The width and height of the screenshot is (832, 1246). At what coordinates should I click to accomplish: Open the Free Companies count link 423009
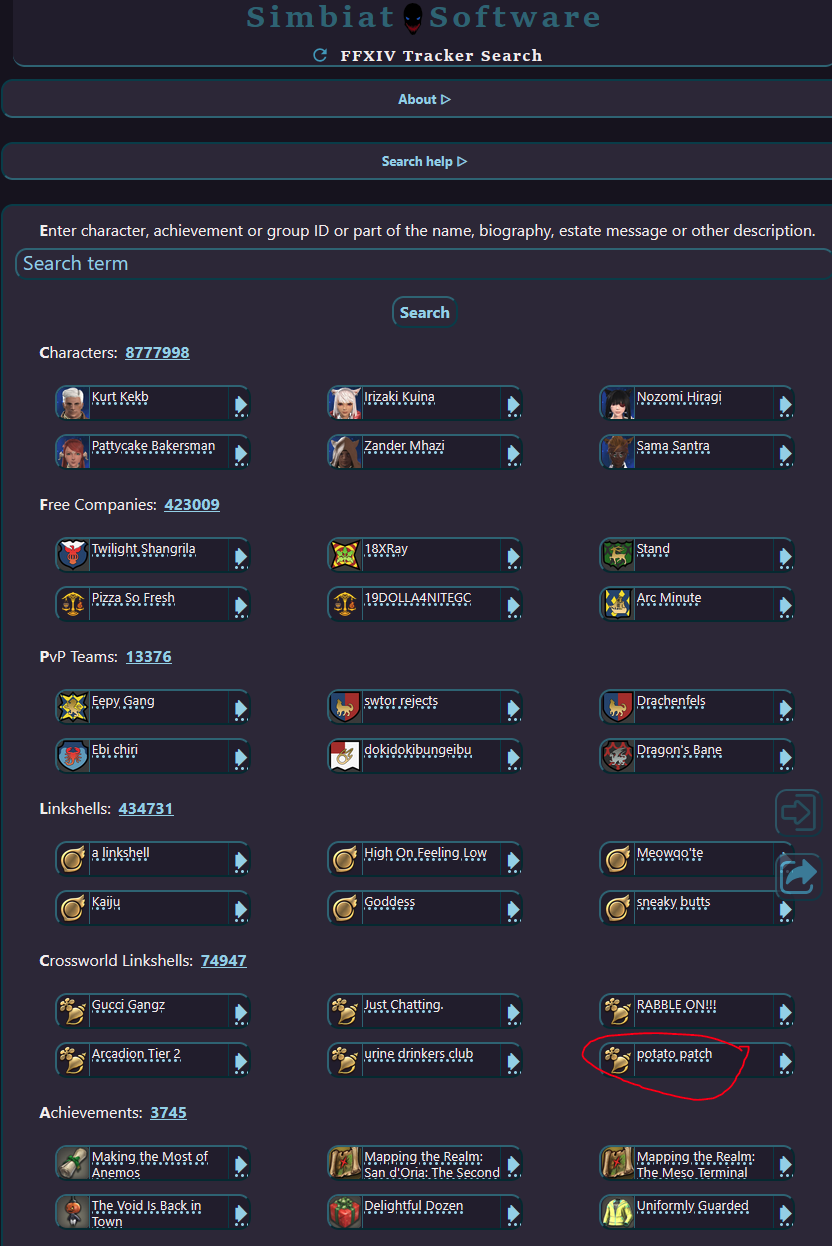pos(192,504)
